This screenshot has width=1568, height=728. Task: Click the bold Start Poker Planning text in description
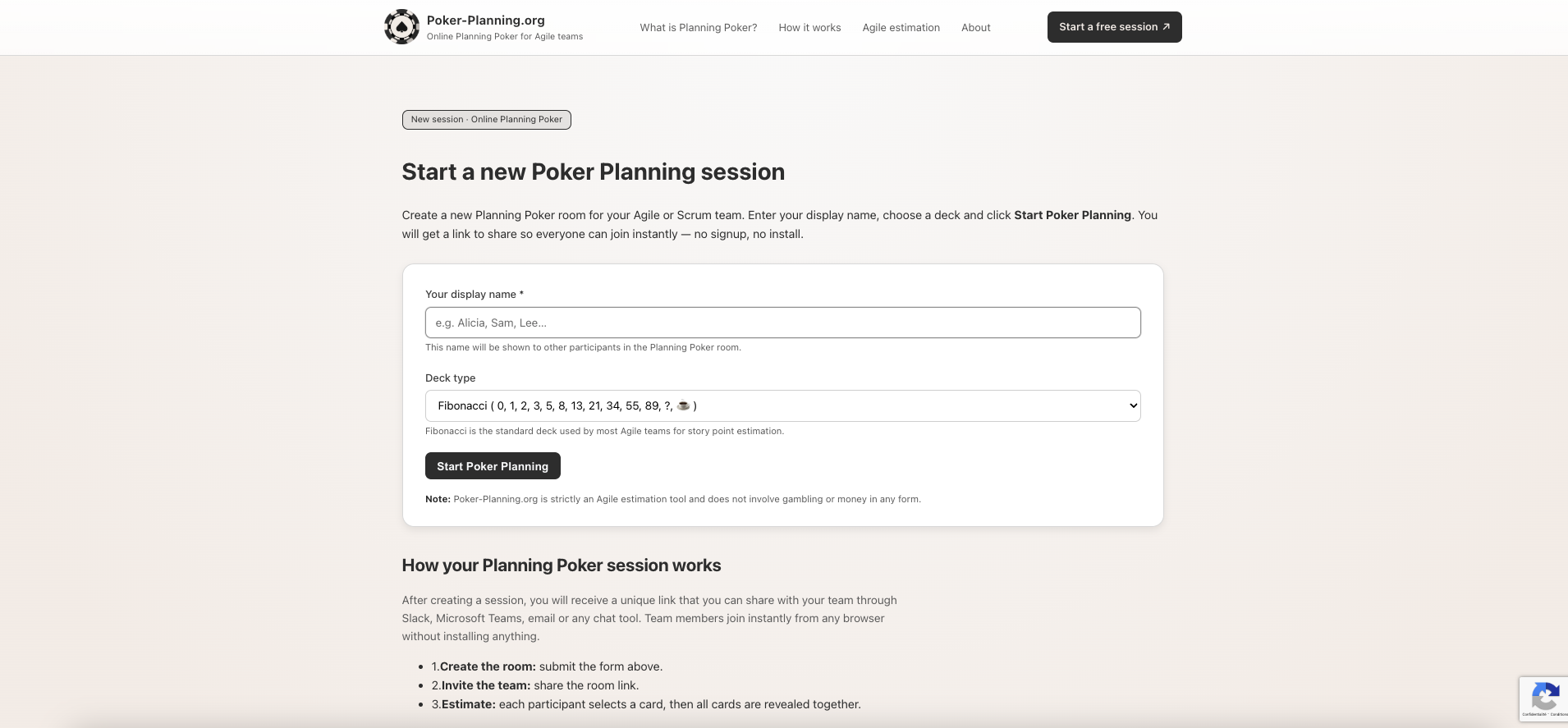tap(1071, 215)
